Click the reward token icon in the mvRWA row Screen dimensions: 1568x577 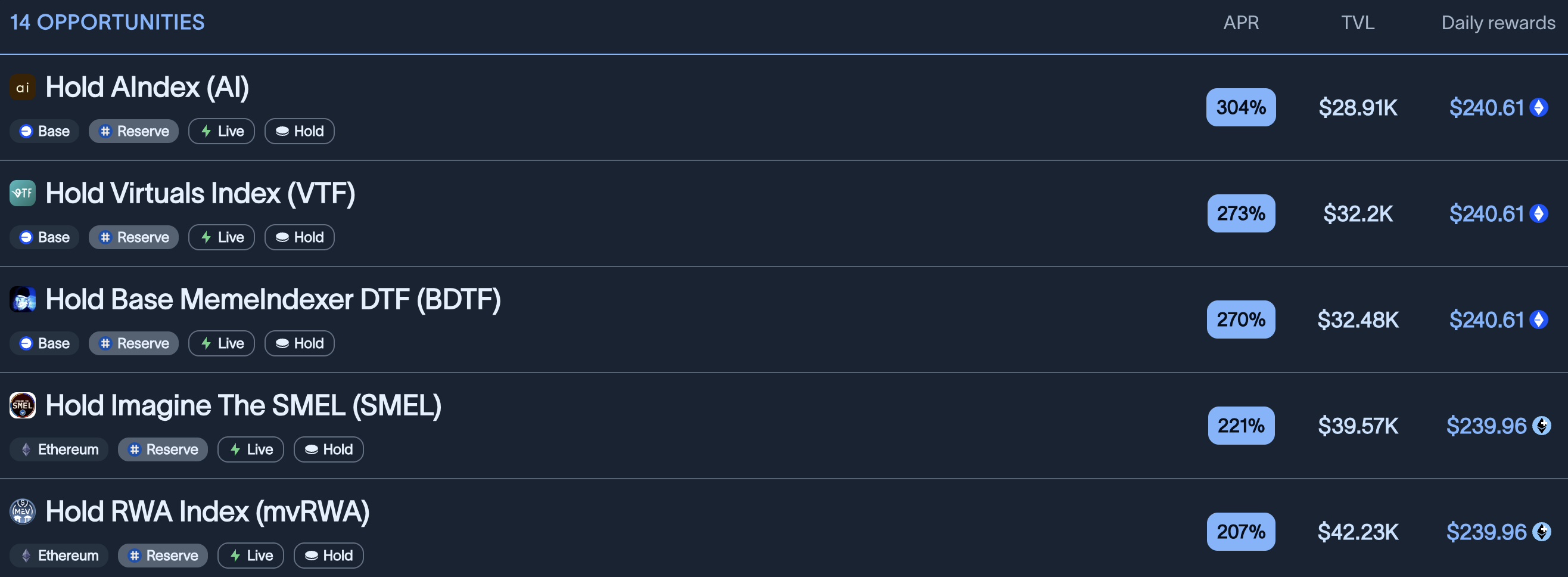1541,531
